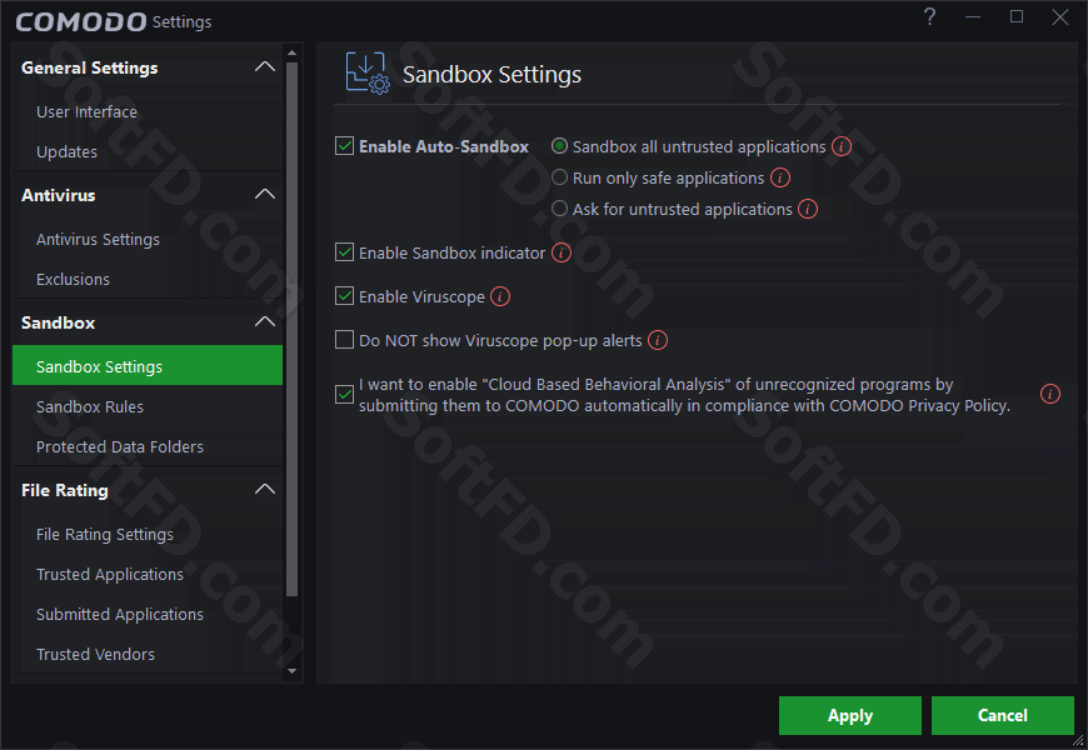Toggle Cloud Based Behavioral Analysis checkbox

click(x=345, y=394)
